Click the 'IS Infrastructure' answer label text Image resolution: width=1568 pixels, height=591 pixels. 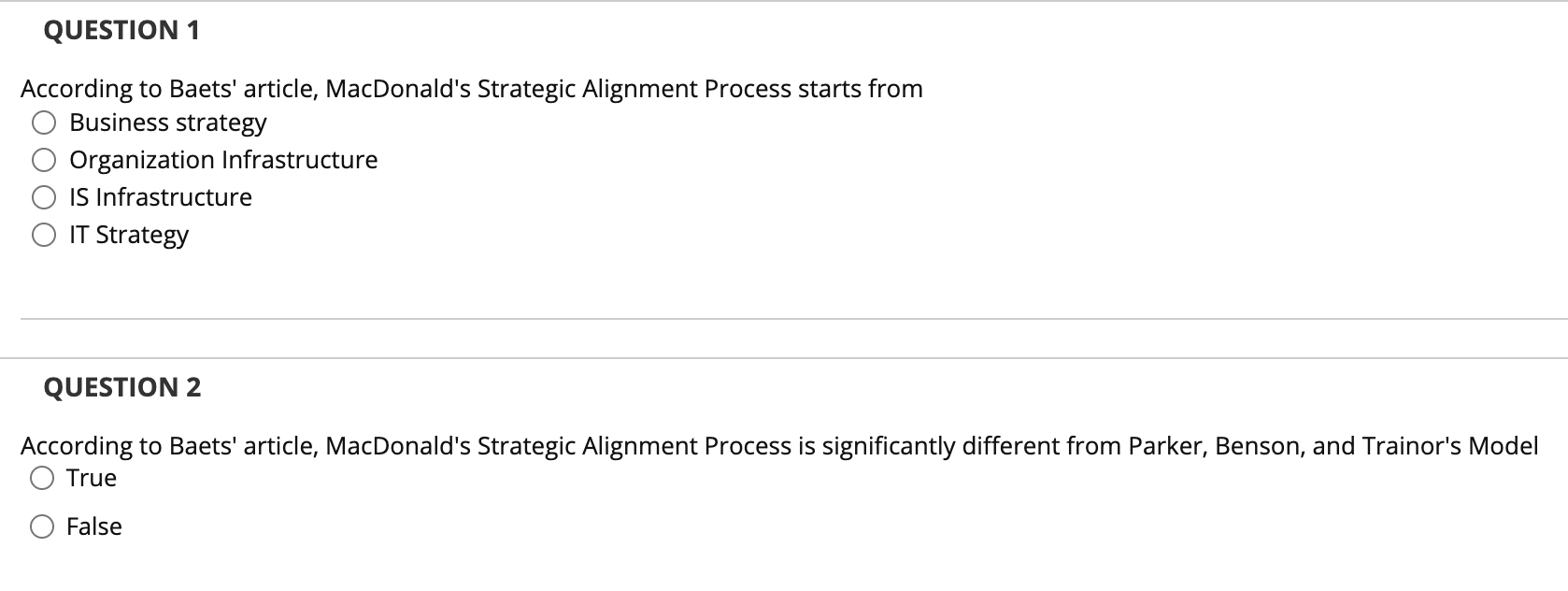(x=161, y=197)
